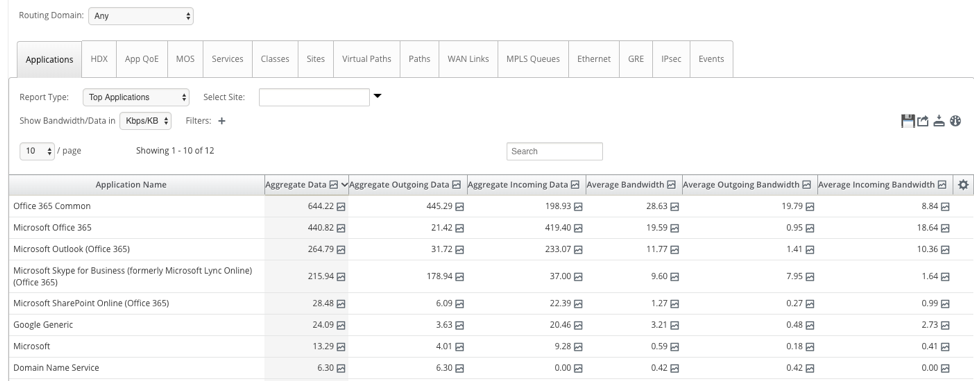The image size is (974, 381).
Task: Open graph icon beside 440.82 value
Action: pyautogui.click(x=341, y=228)
